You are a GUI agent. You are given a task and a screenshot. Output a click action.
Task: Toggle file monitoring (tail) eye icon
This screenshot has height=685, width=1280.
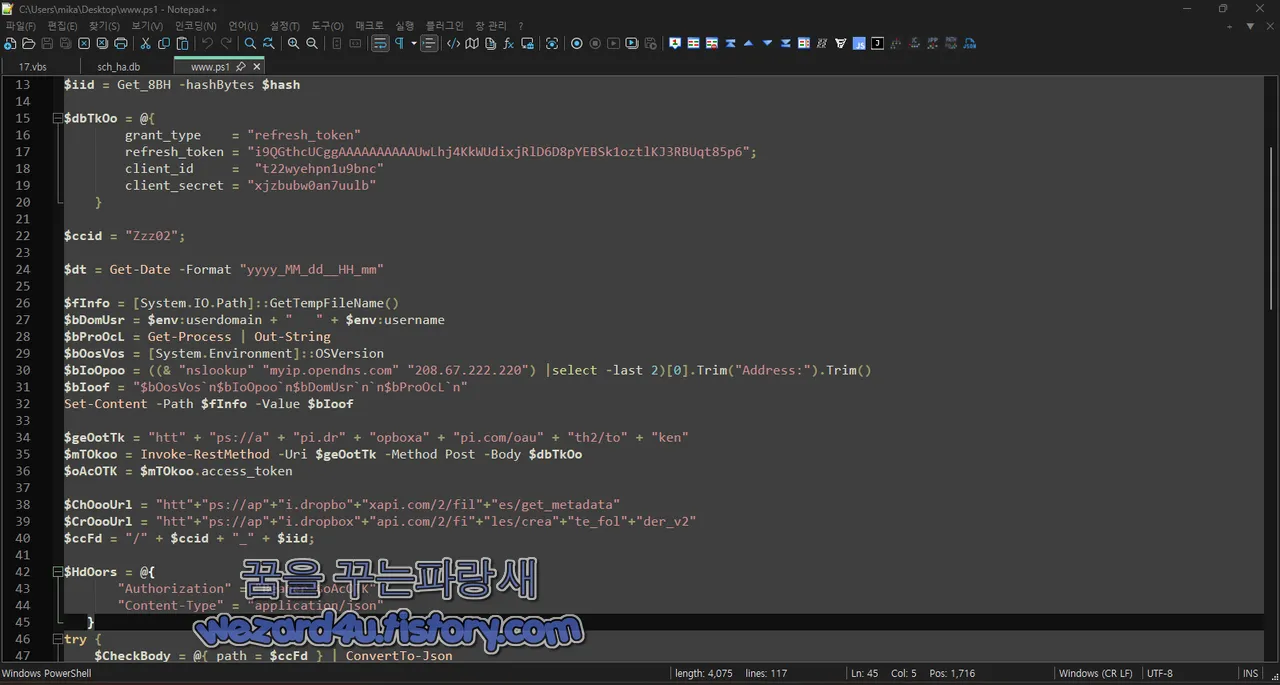tap(552, 44)
